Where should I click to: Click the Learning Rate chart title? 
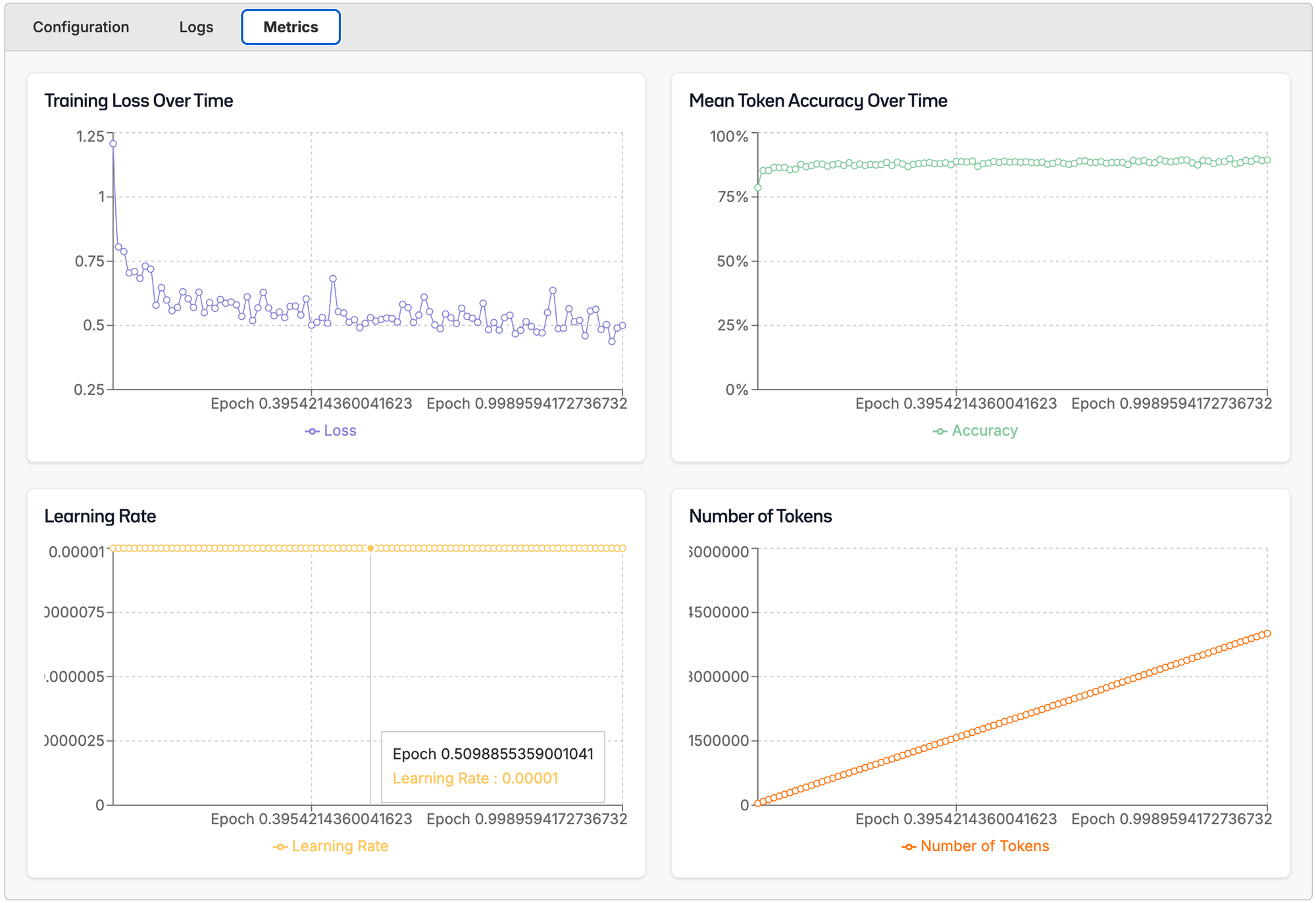(x=100, y=516)
